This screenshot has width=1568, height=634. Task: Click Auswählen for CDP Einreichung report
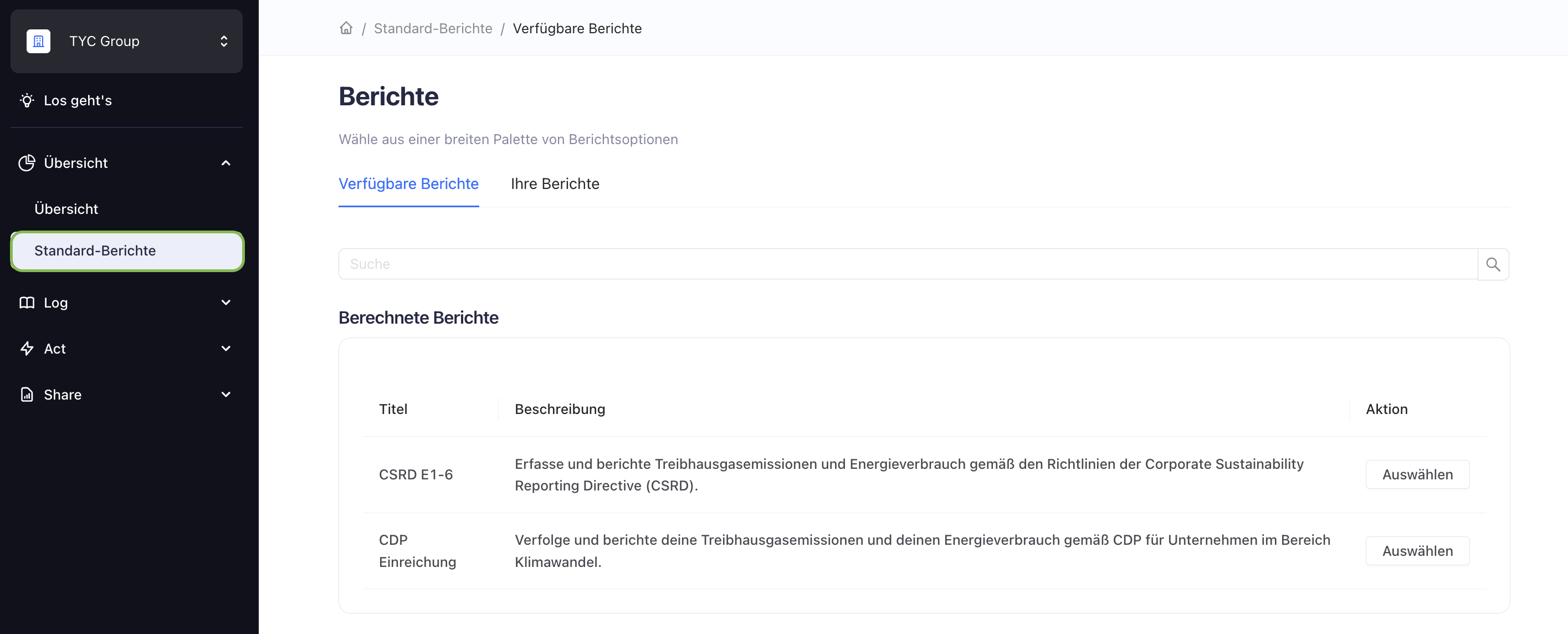point(1417,551)
